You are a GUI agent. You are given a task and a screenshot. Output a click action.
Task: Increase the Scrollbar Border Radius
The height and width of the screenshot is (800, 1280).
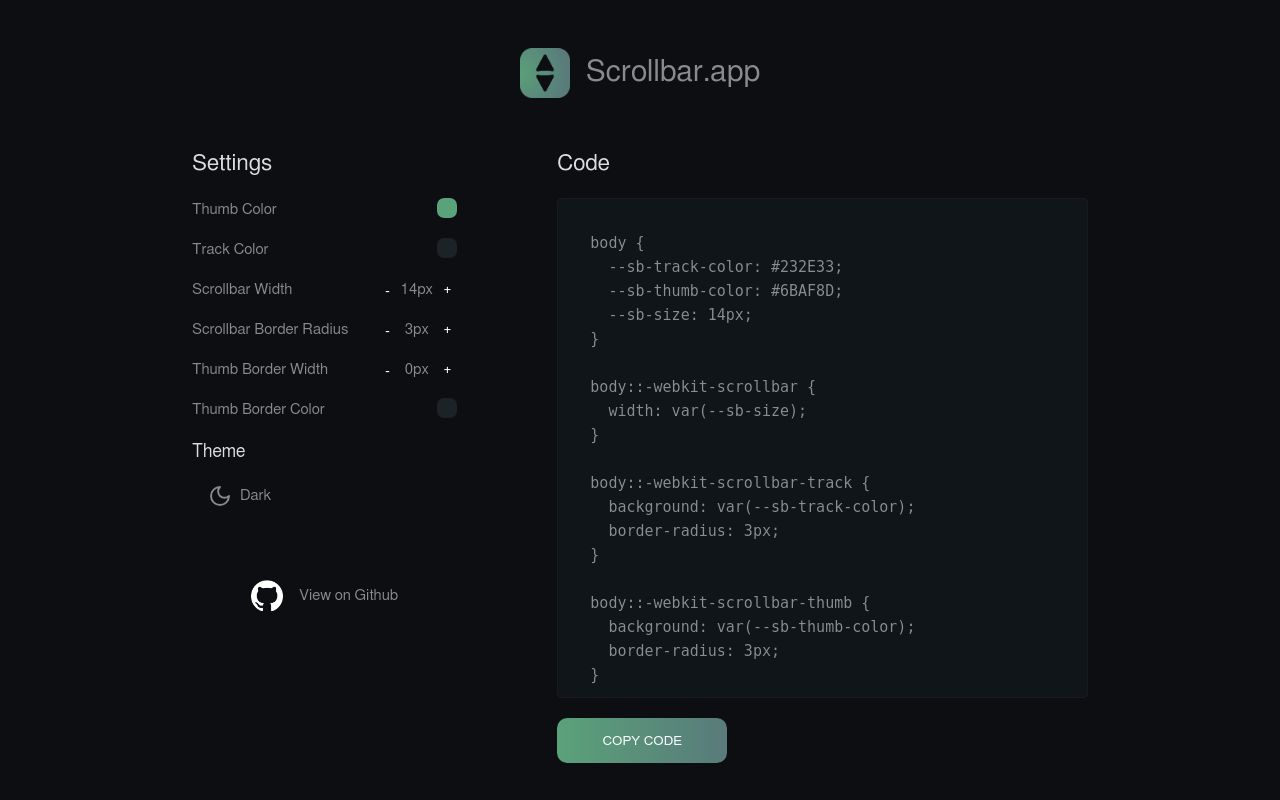(447, 329)
